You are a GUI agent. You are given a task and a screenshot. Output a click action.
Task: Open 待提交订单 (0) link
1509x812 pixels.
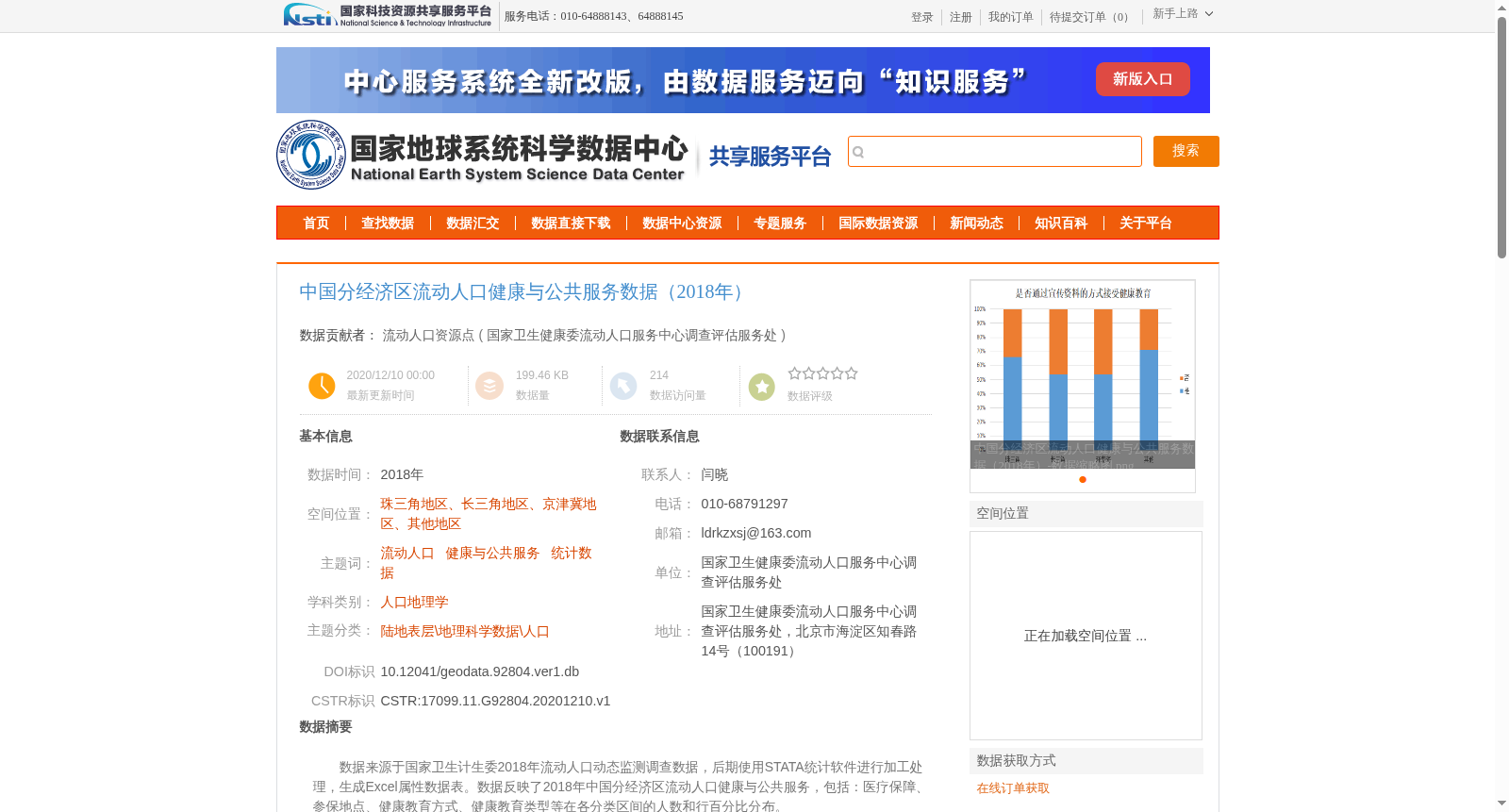click(1091, 17)
